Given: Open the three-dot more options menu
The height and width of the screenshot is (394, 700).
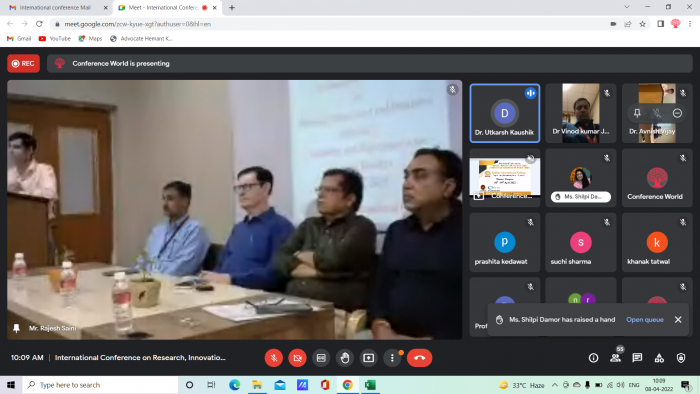Looking at the screenshot, I should point(392,358).
